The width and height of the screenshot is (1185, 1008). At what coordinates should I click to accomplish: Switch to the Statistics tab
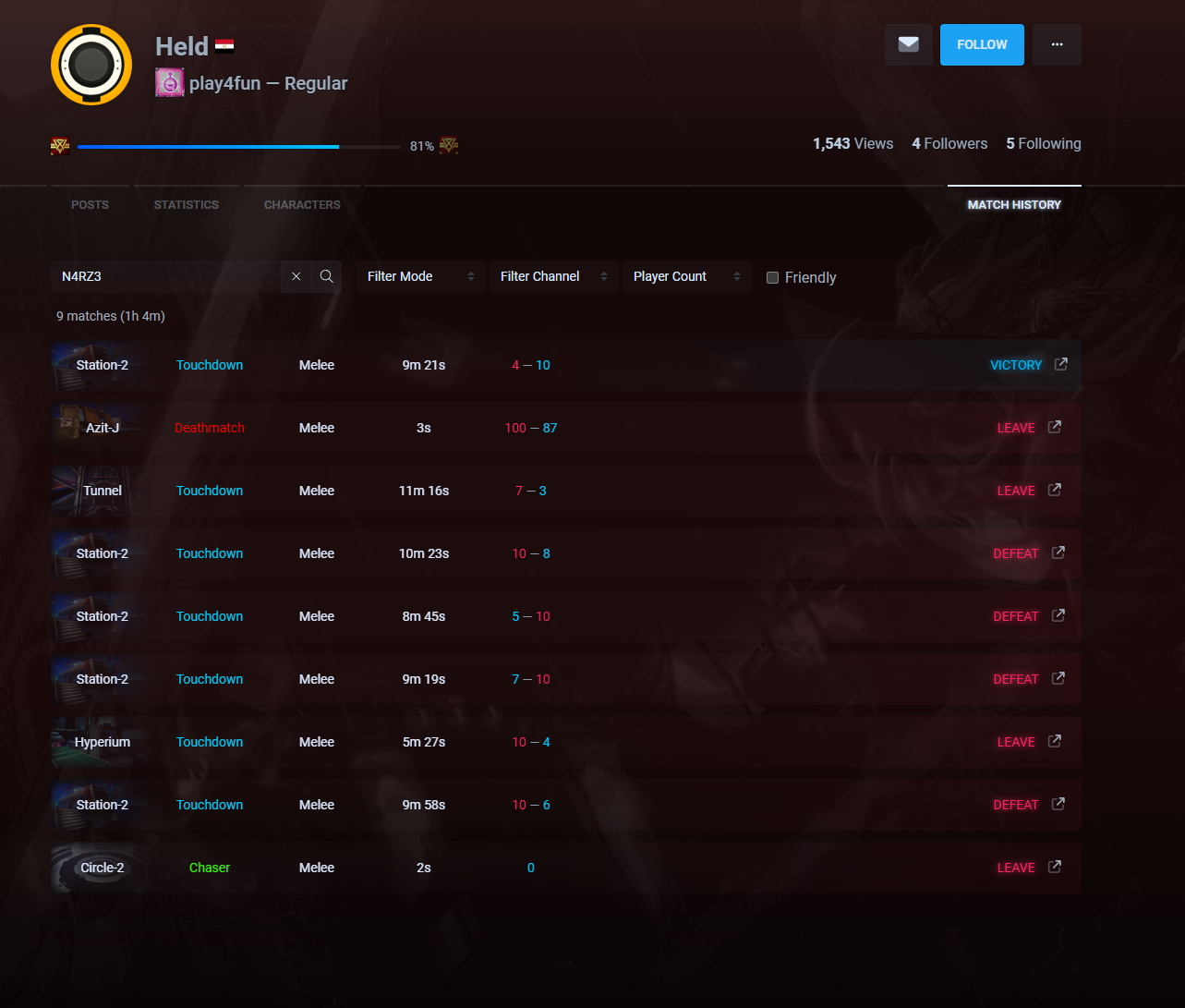[x=187, y=205]
